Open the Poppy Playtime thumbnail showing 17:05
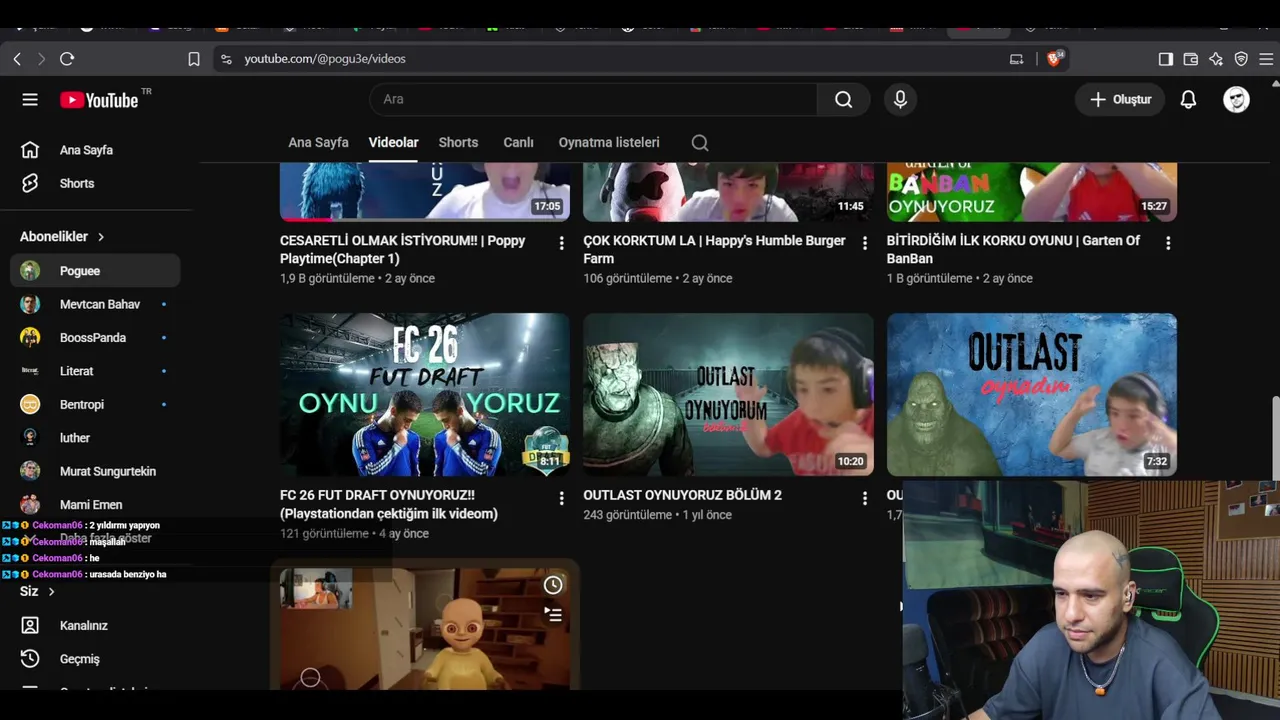This screenshot has width=1280, height=720. click(425, 192)
